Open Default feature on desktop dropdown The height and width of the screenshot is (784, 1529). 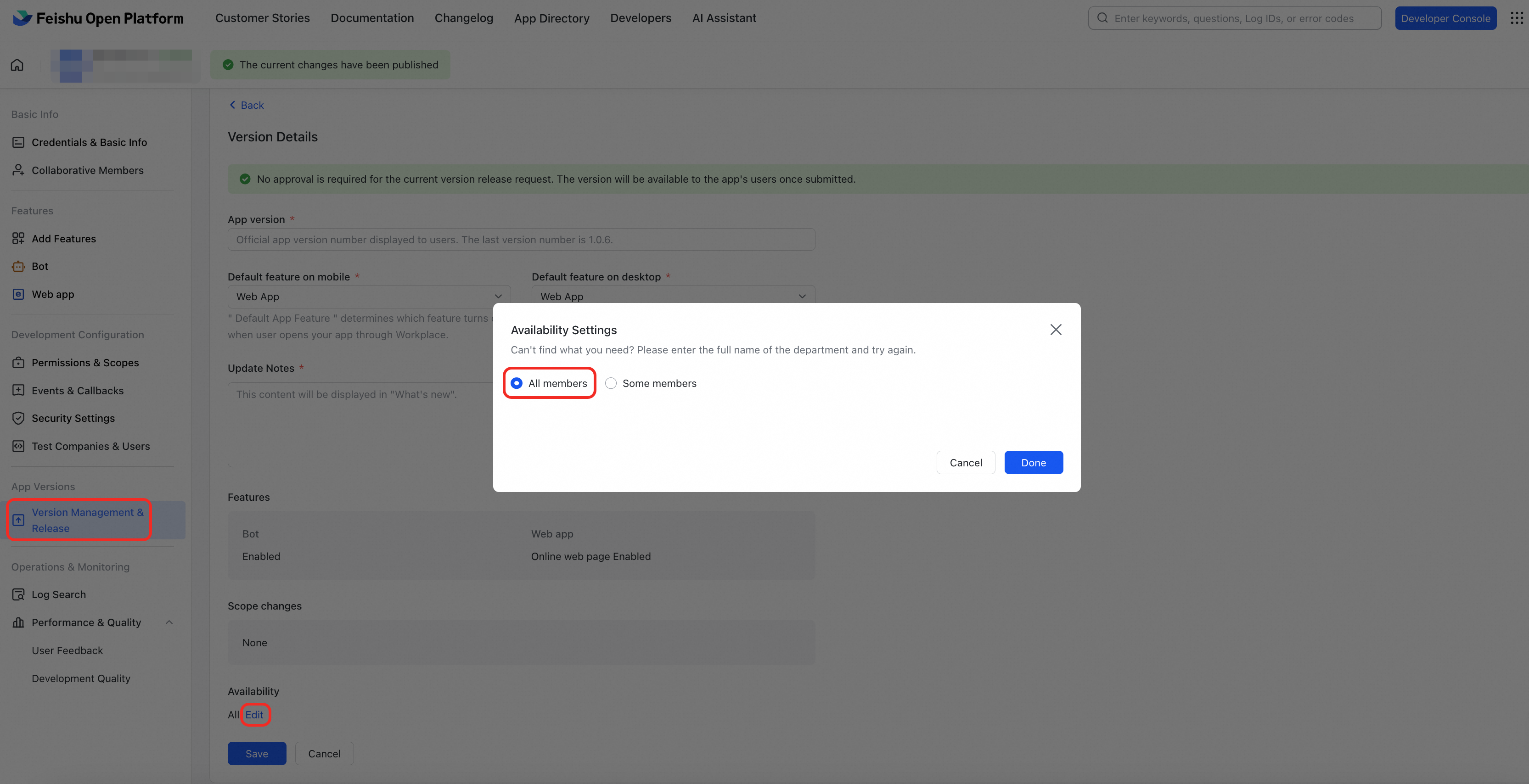(x=673, y=296)
